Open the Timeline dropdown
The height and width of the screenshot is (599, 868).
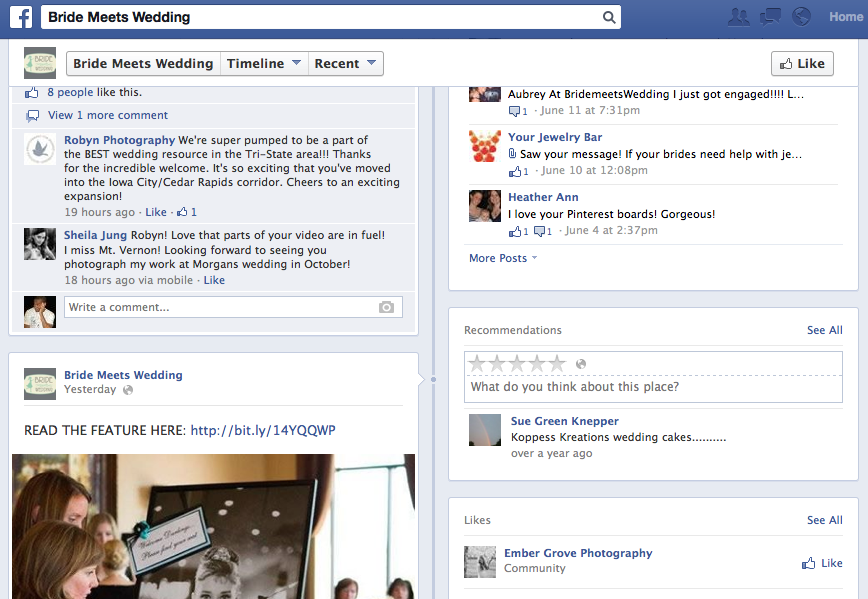[x=264, y=64]
